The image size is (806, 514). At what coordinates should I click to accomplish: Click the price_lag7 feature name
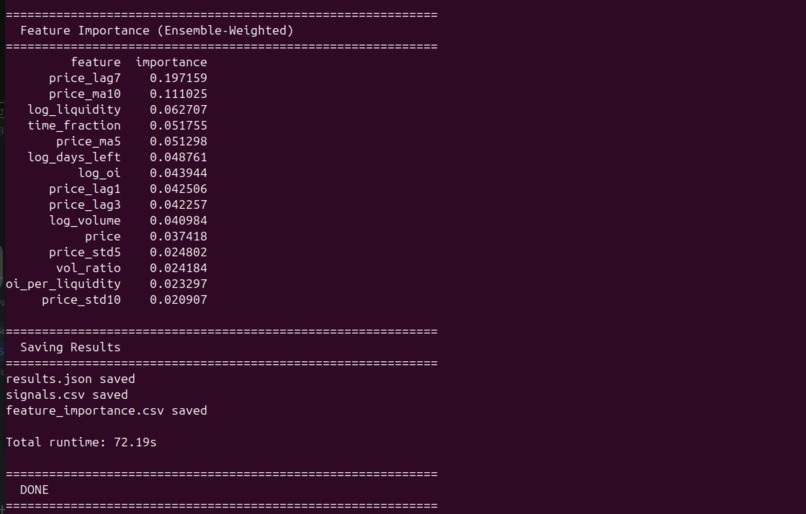[x=85, y=78]
